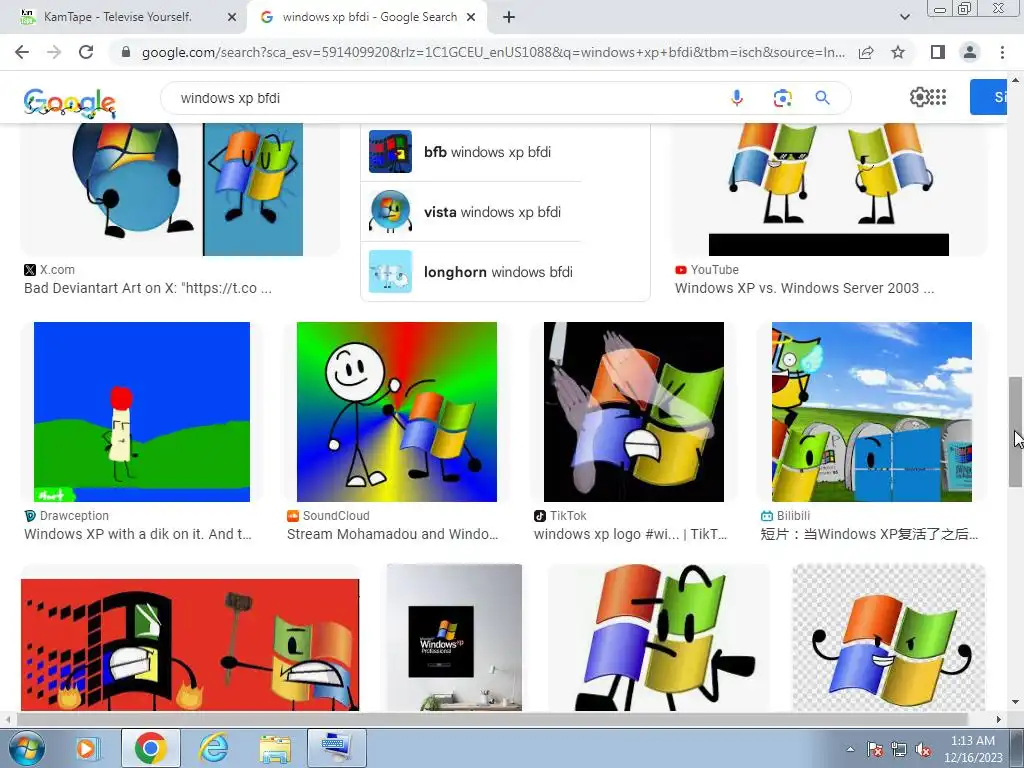Close the Google Search tab
Image resolution: width=1024 pixels, height=768 pixels.
click(471, 17)
